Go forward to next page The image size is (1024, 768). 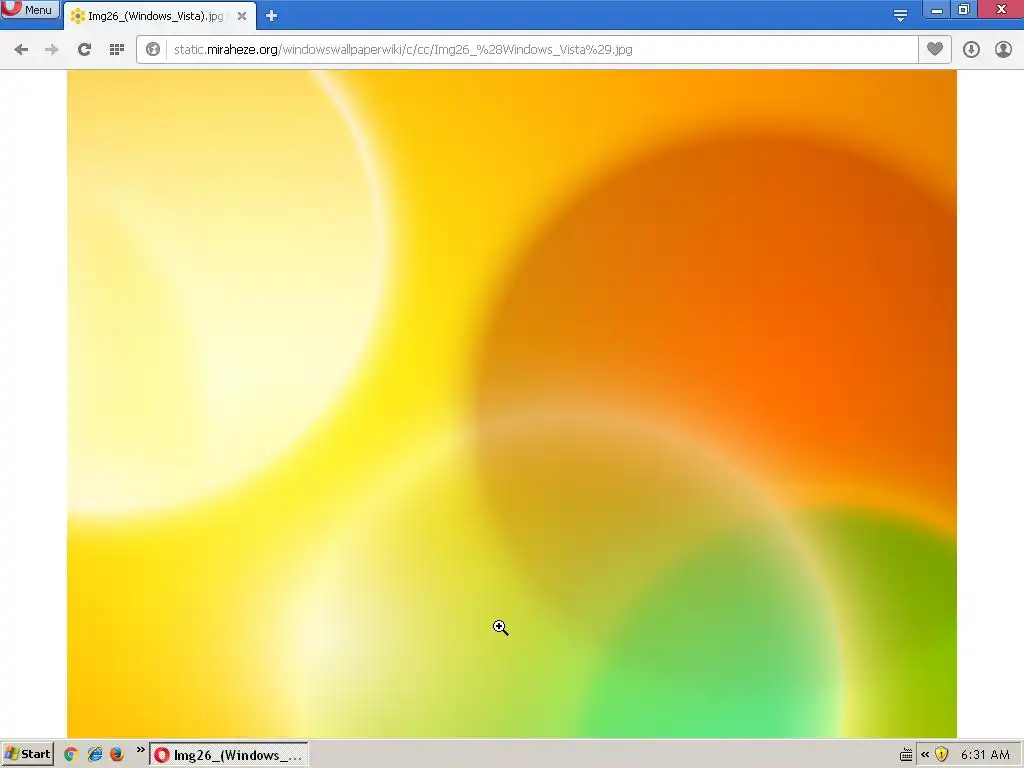tap(52, 50)
